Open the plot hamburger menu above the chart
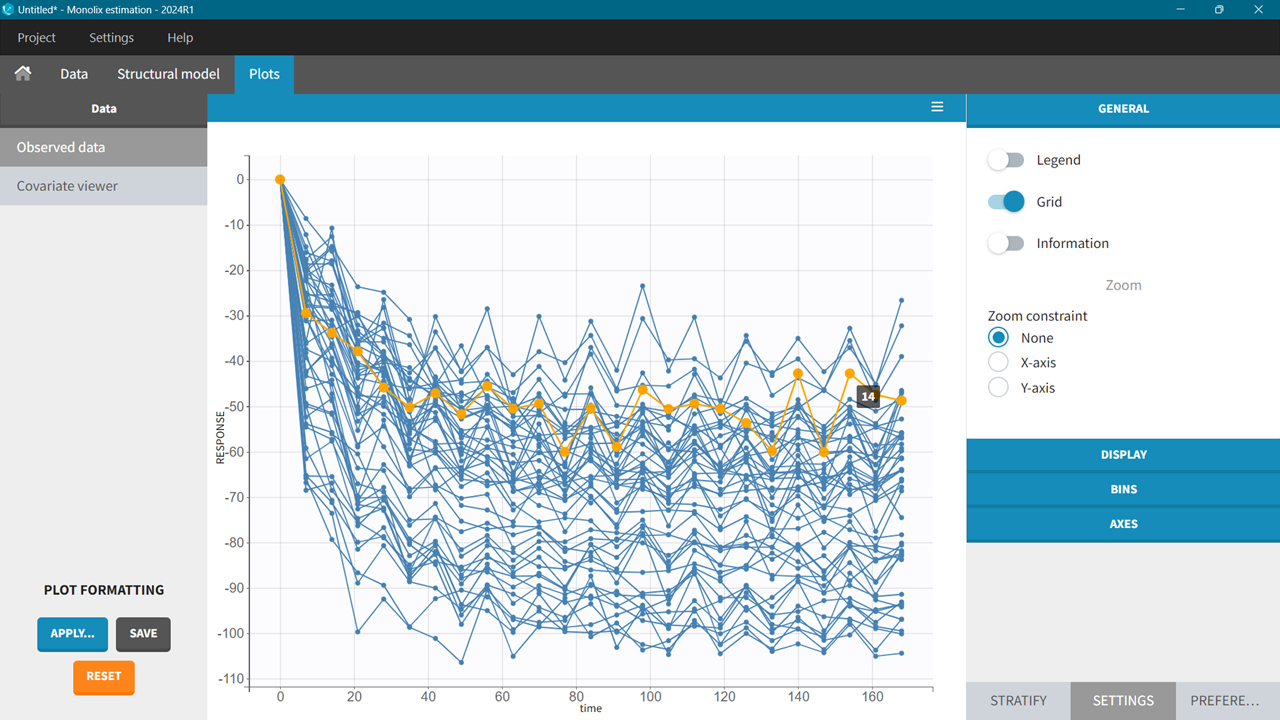 click(937, 106)
